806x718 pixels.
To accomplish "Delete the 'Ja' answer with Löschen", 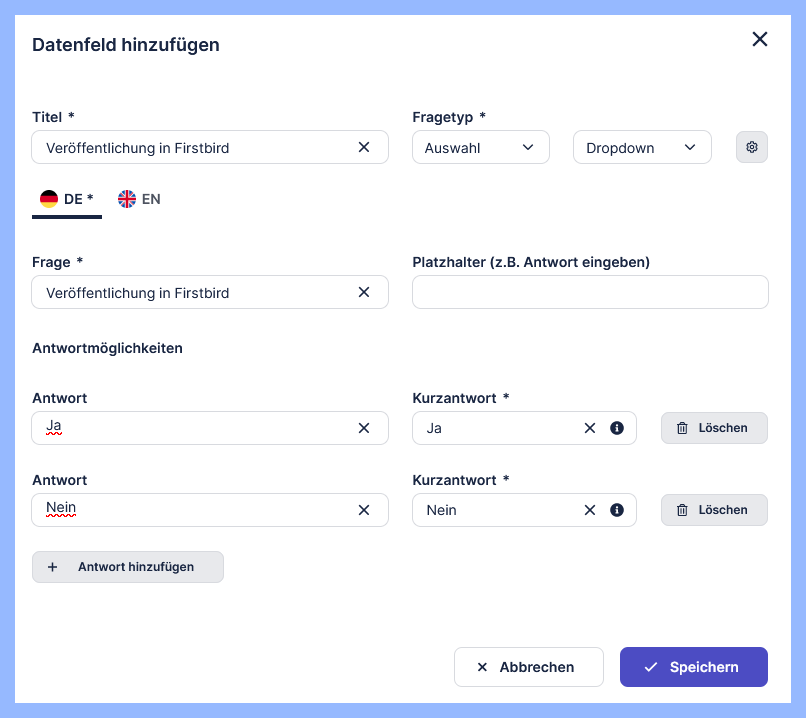I will pyautogui.click(x=714, y=428).
